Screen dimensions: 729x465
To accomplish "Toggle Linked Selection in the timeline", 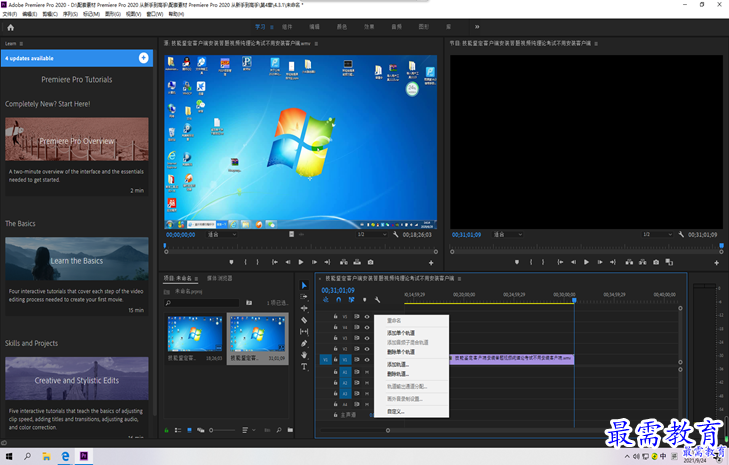I will click(351, 300).
